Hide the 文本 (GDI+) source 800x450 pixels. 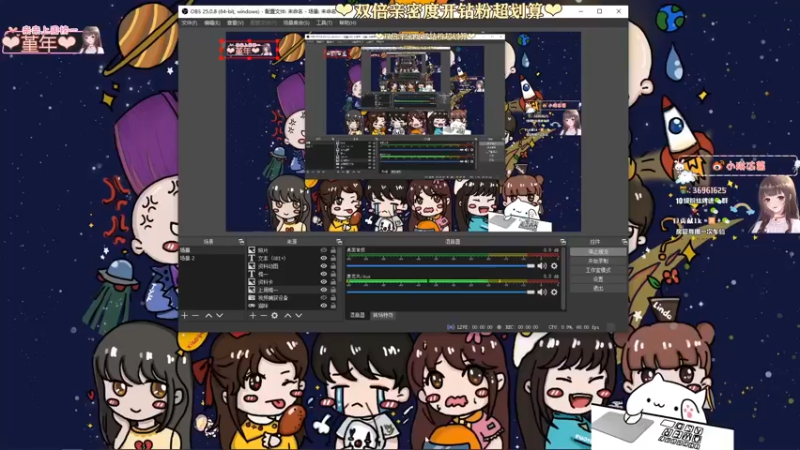(x=323, y=258)
